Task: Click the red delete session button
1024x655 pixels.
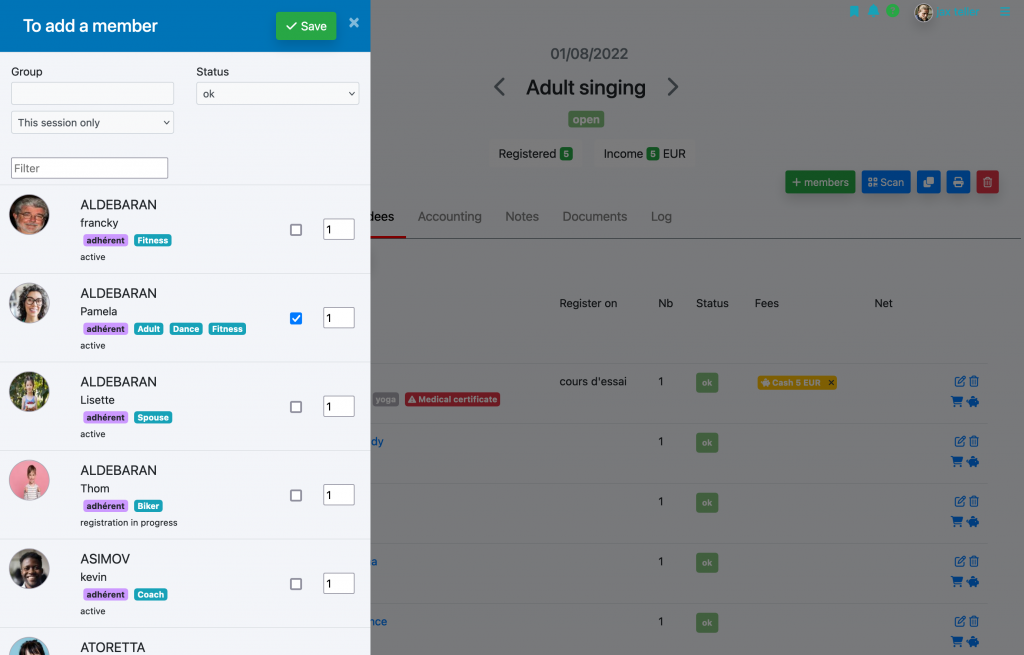Action: [987, 182]
